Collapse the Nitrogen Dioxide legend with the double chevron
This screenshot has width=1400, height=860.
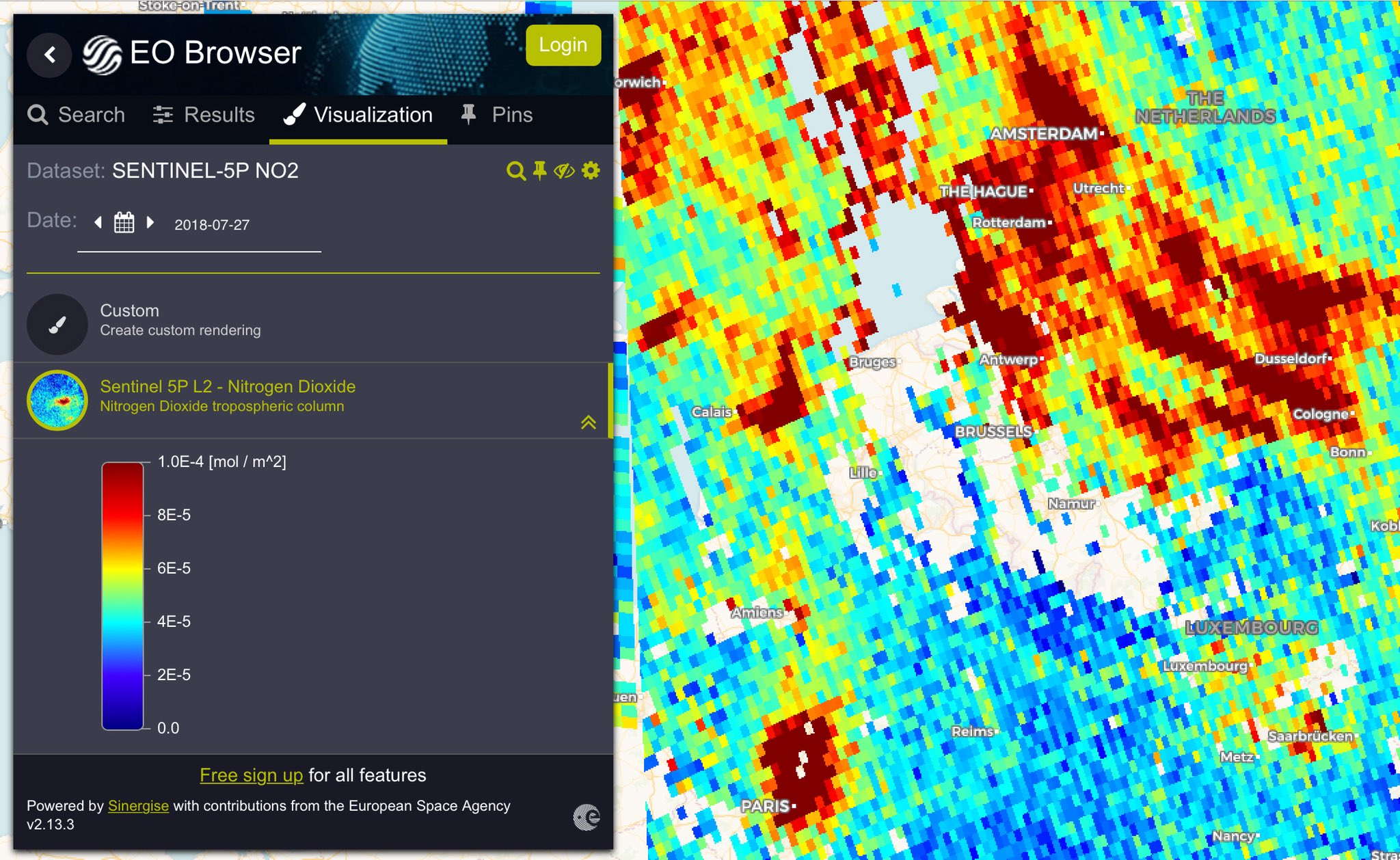(588, 422)
